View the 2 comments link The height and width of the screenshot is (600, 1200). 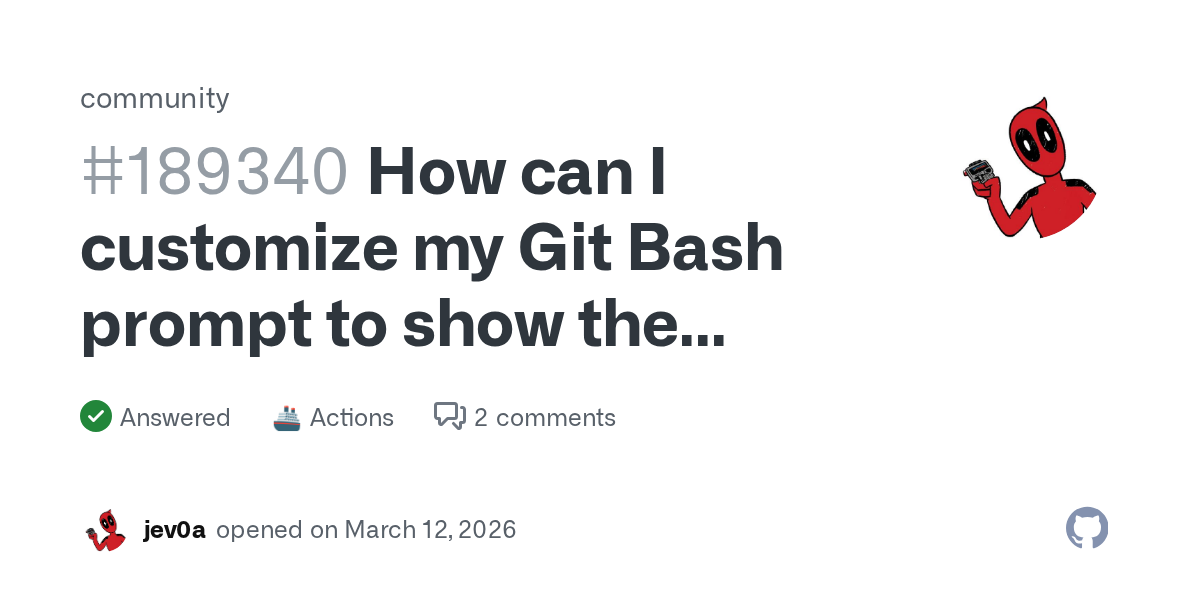point(545,417)
